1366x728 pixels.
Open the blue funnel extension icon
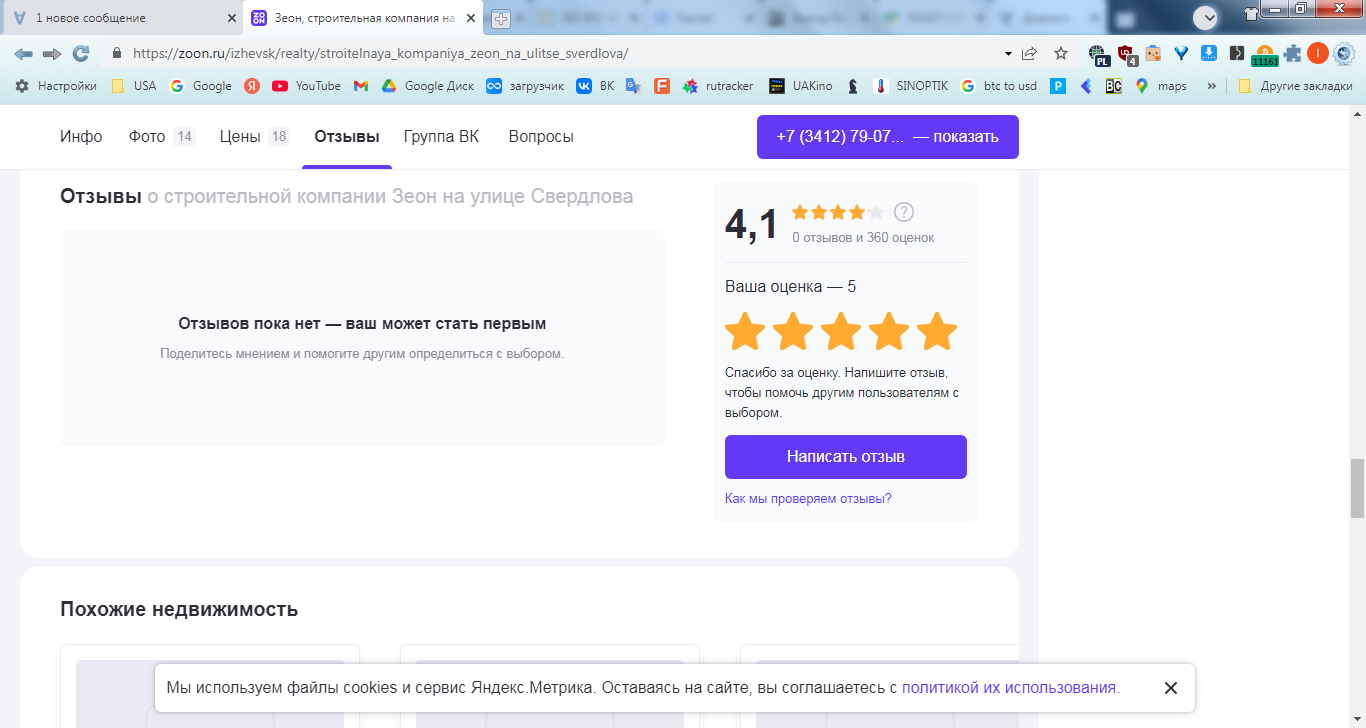pos(1181,53)
